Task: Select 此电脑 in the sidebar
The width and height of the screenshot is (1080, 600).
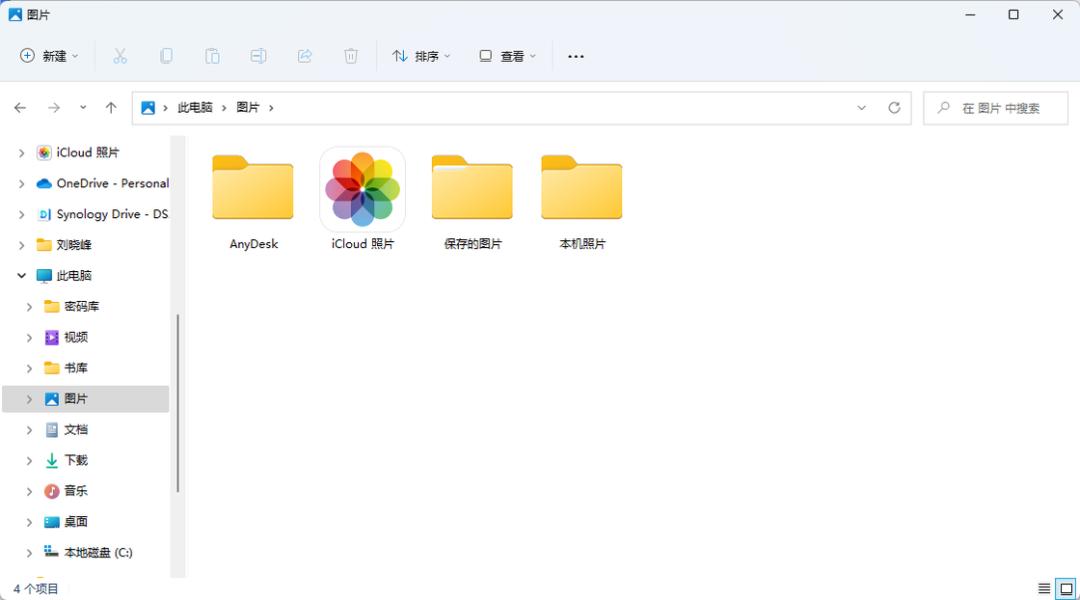Action: click(x=74, y=276)
